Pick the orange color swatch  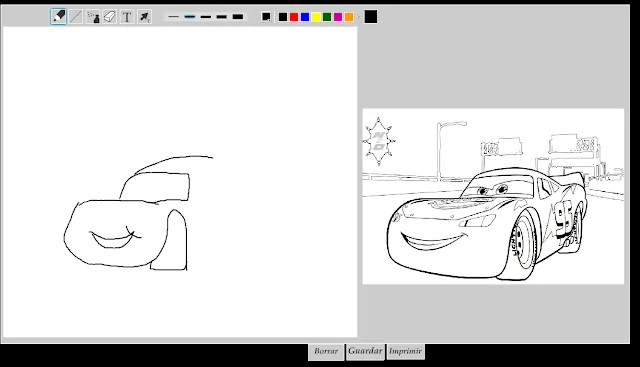click(349, 17)
